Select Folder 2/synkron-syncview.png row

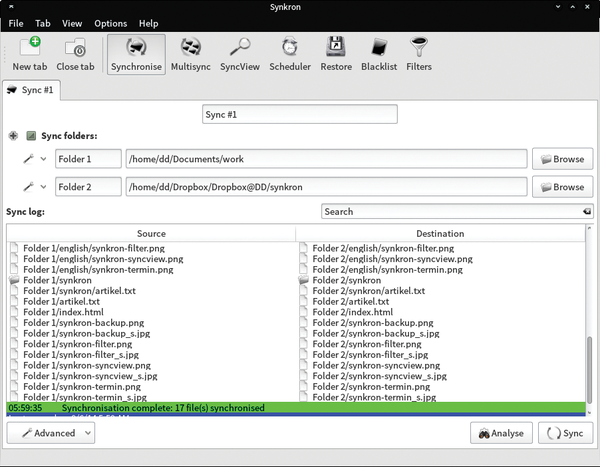point(441,365)
